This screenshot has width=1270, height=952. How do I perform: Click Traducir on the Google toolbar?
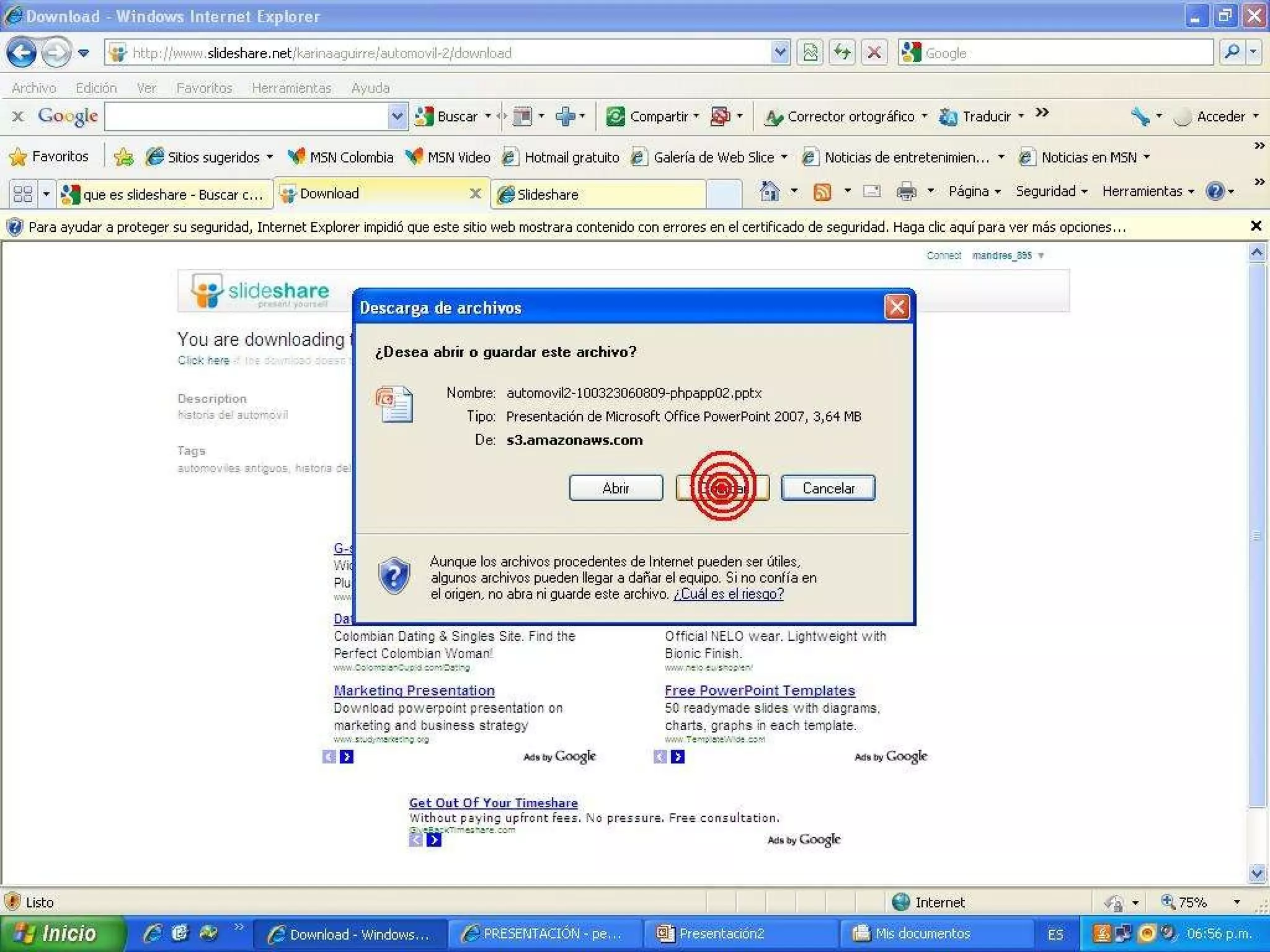(x=985, y=117)
